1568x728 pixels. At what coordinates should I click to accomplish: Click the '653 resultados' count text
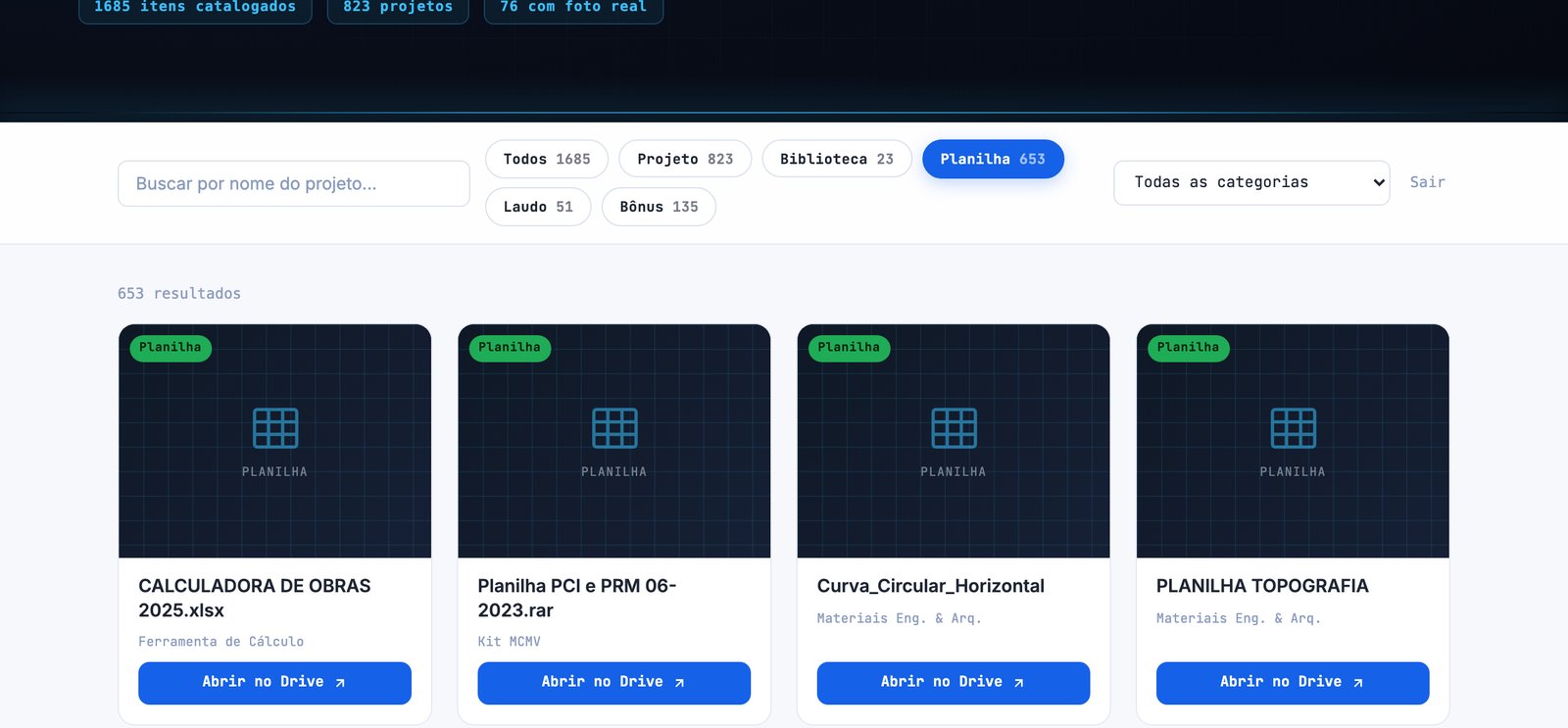tap(179, 294)
